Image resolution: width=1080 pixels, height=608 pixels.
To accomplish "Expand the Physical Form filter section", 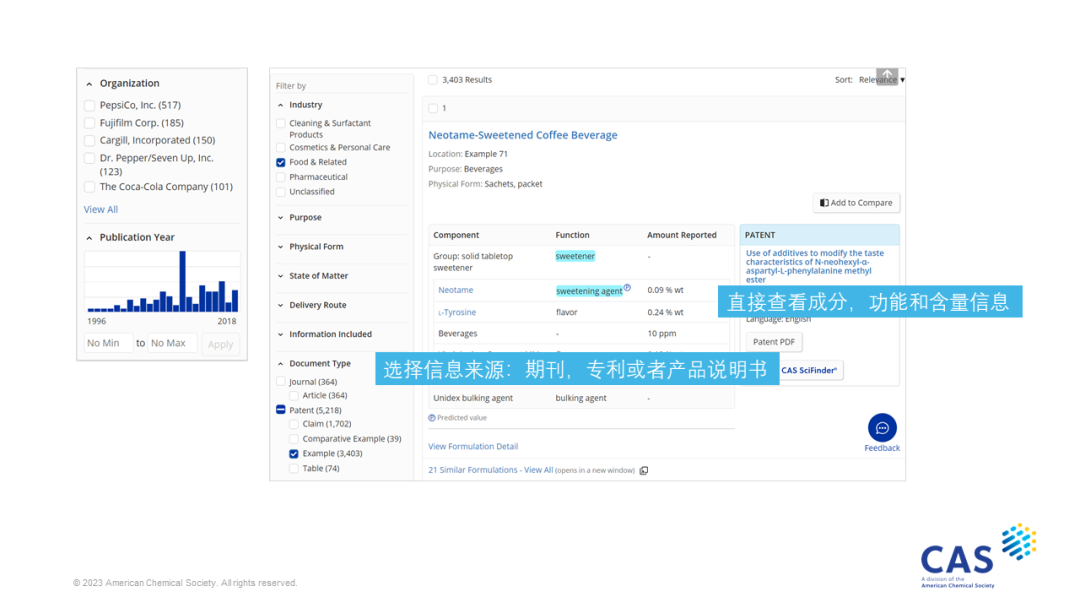I will pyautogui.click(x=280, y=247).
